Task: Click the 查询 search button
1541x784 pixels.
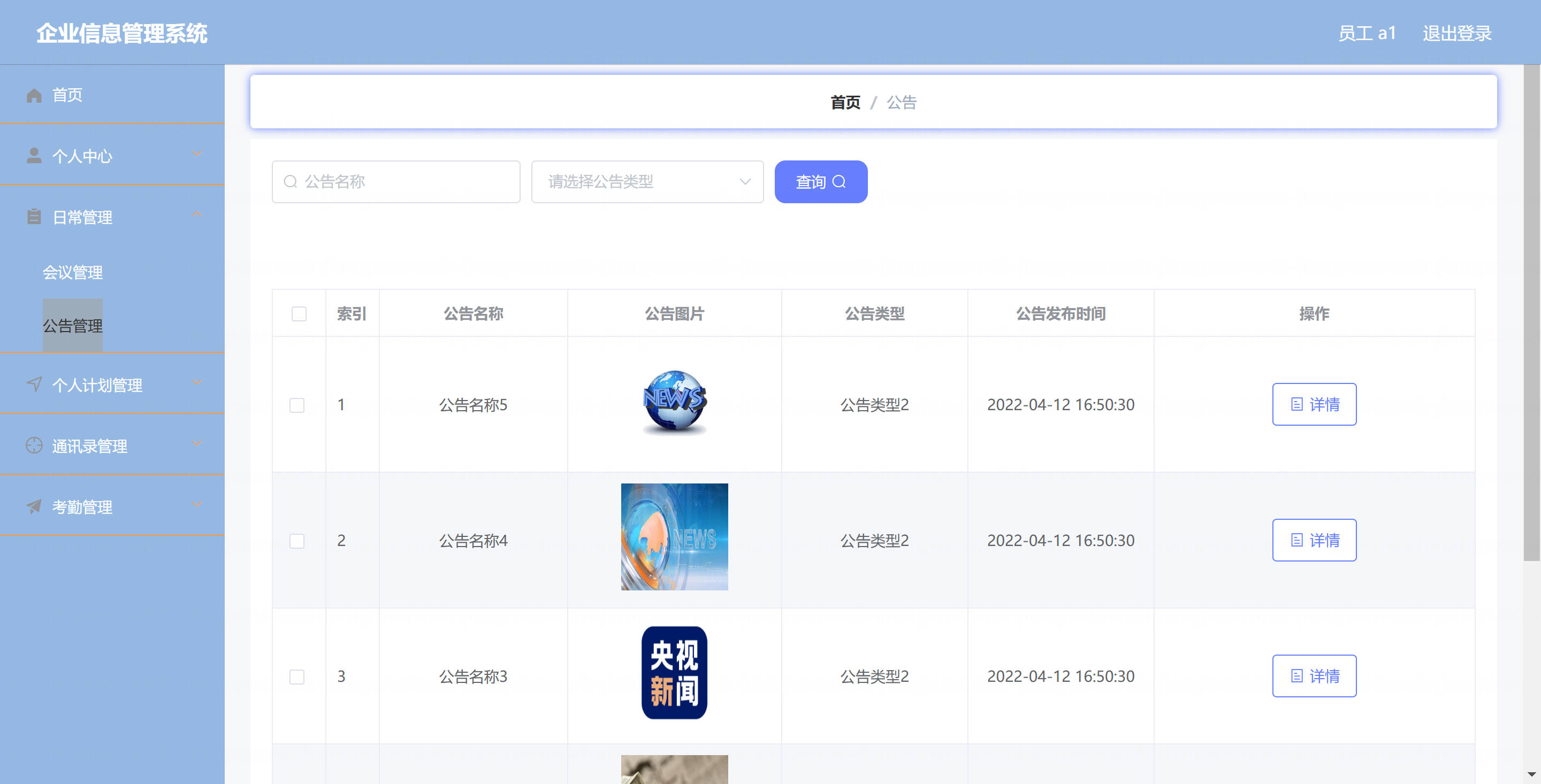Action: pos(821,181)
